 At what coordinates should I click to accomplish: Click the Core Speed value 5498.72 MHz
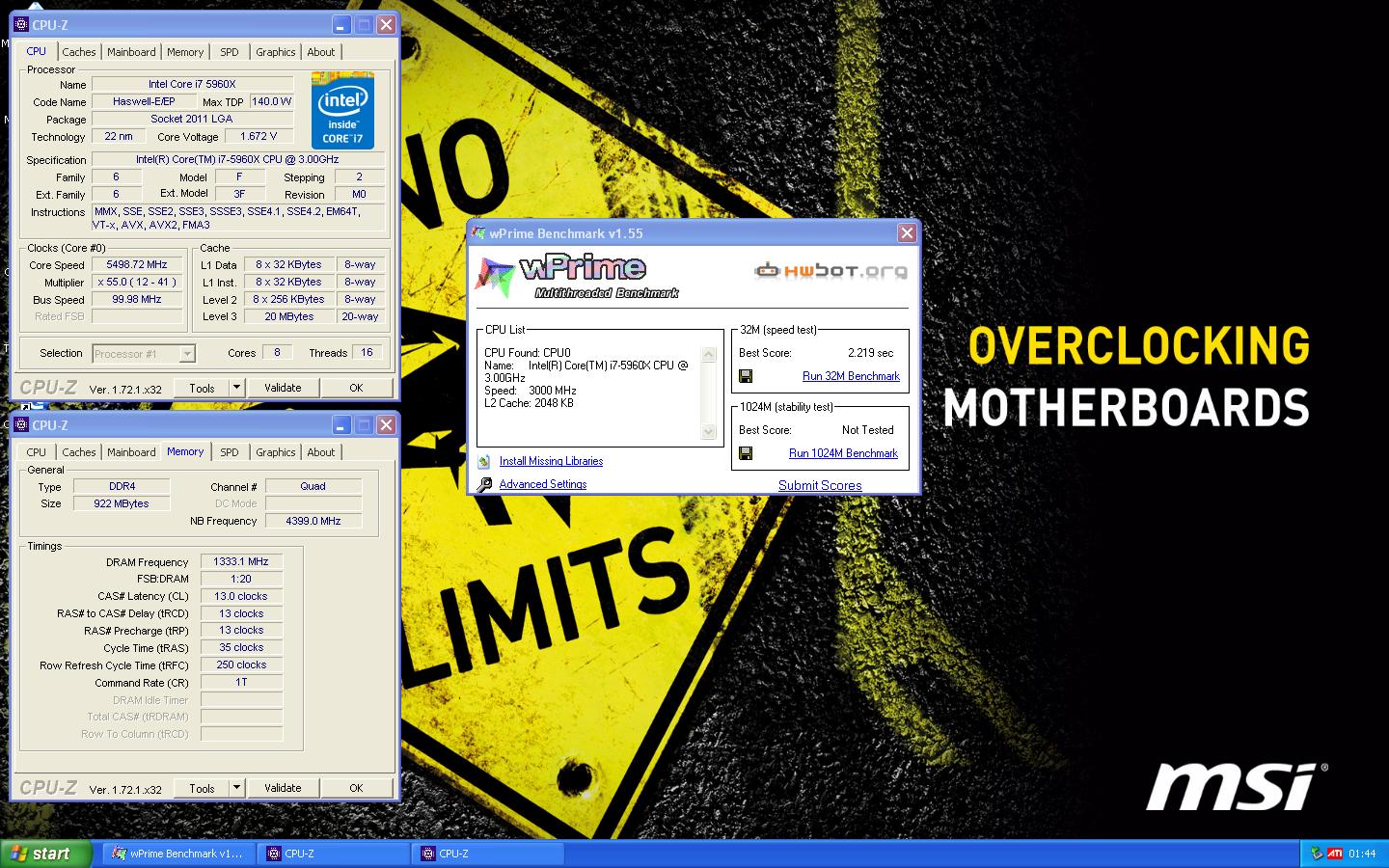click(137, 264)
